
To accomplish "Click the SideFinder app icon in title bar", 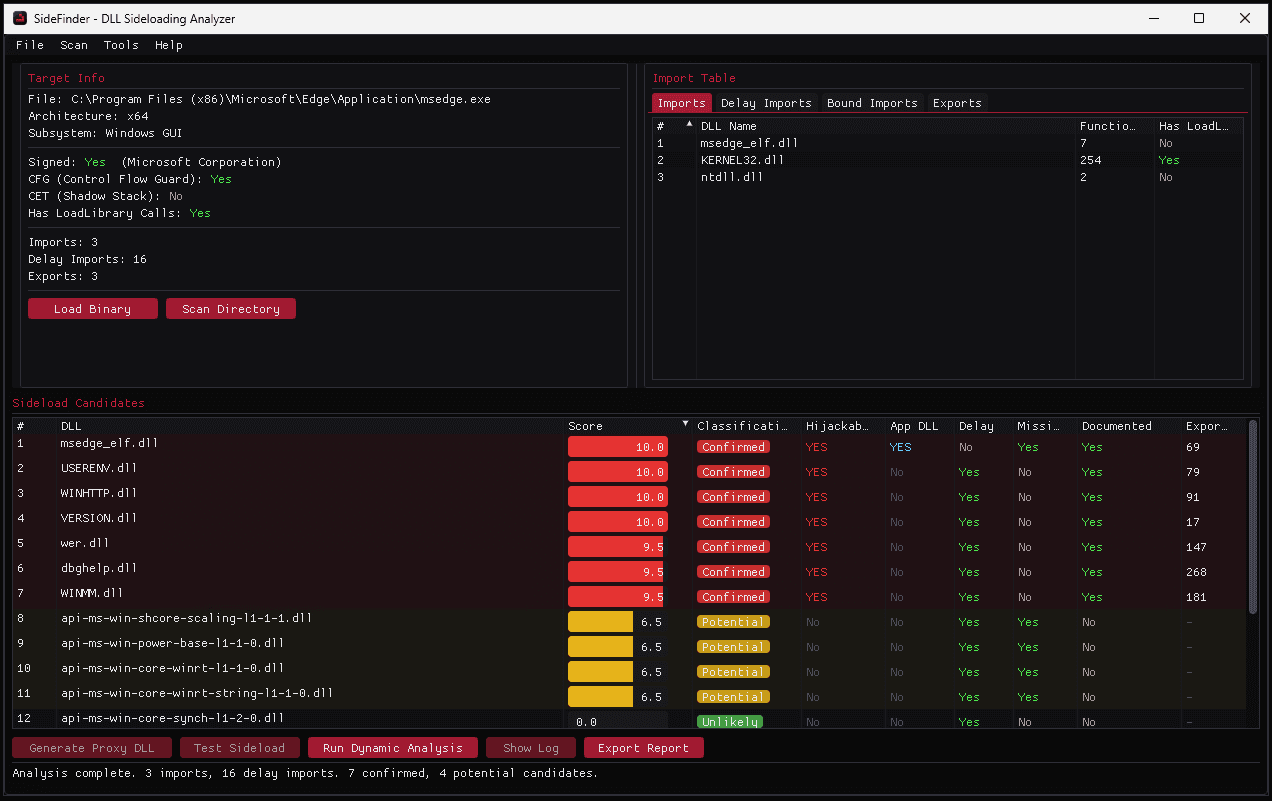I will (x=20, y=18).
